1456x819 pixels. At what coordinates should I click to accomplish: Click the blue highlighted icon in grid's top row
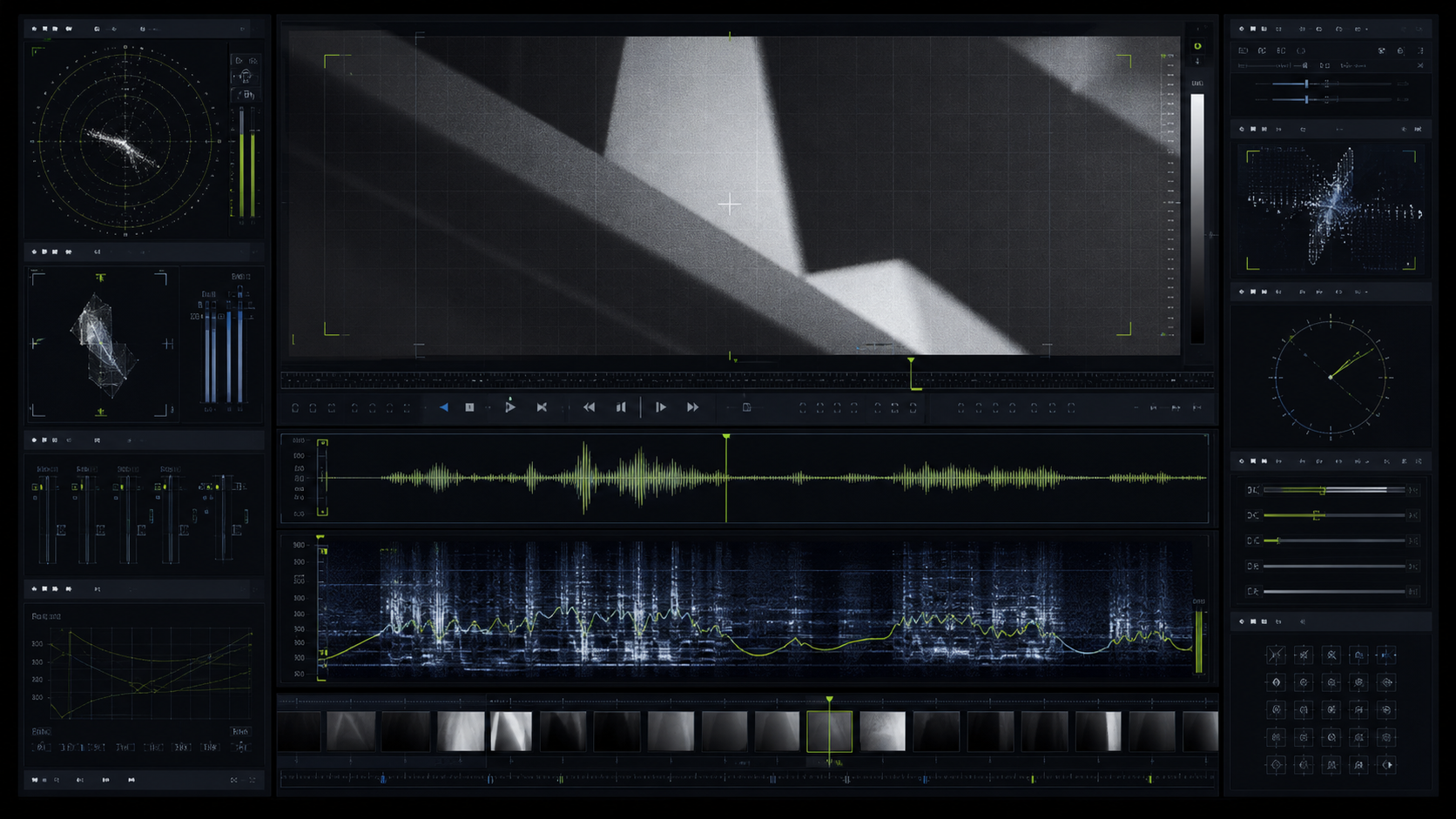click(x=1387, y=655)
